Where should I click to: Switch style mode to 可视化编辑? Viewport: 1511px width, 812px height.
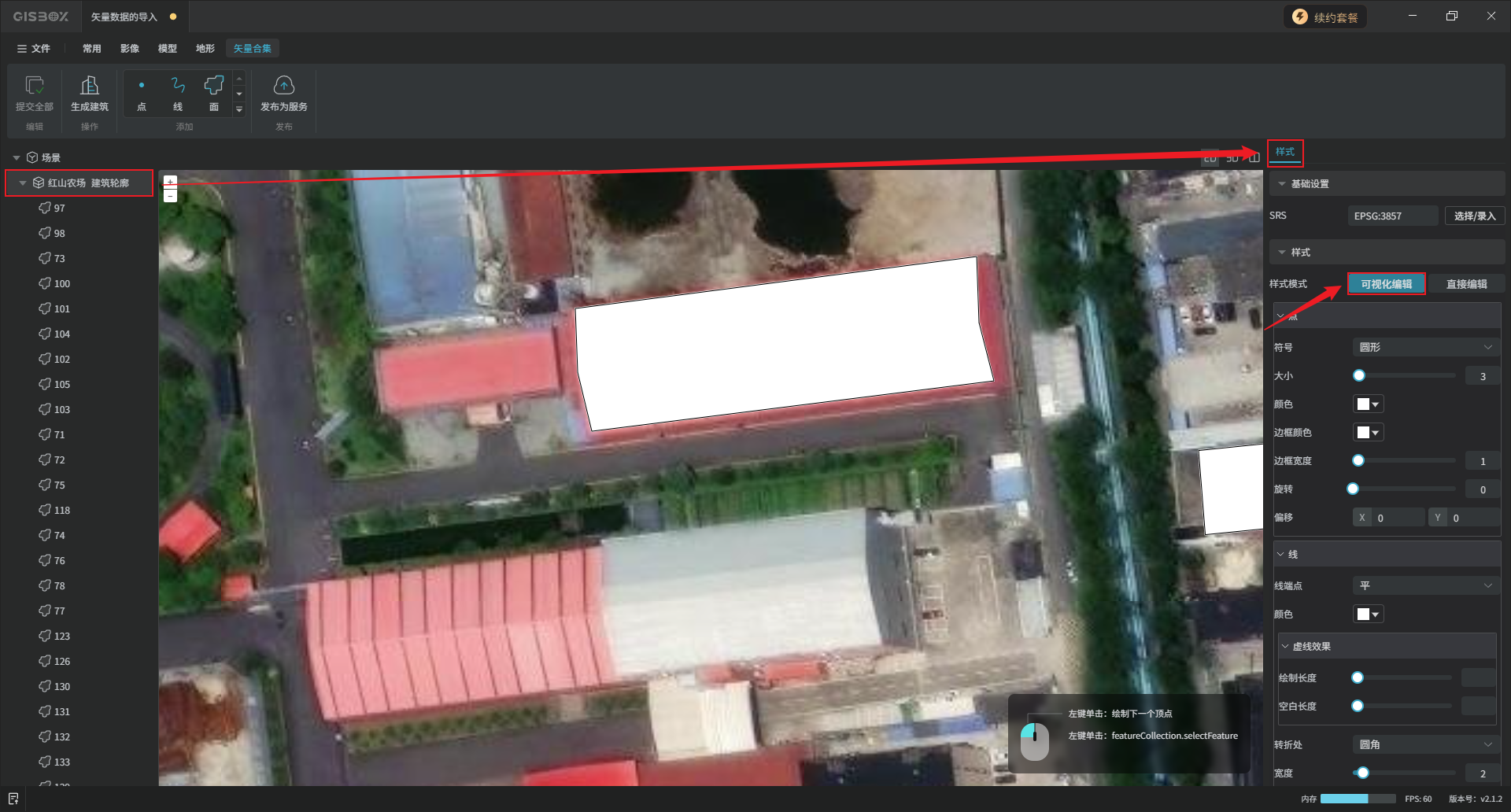[1386, 284]
